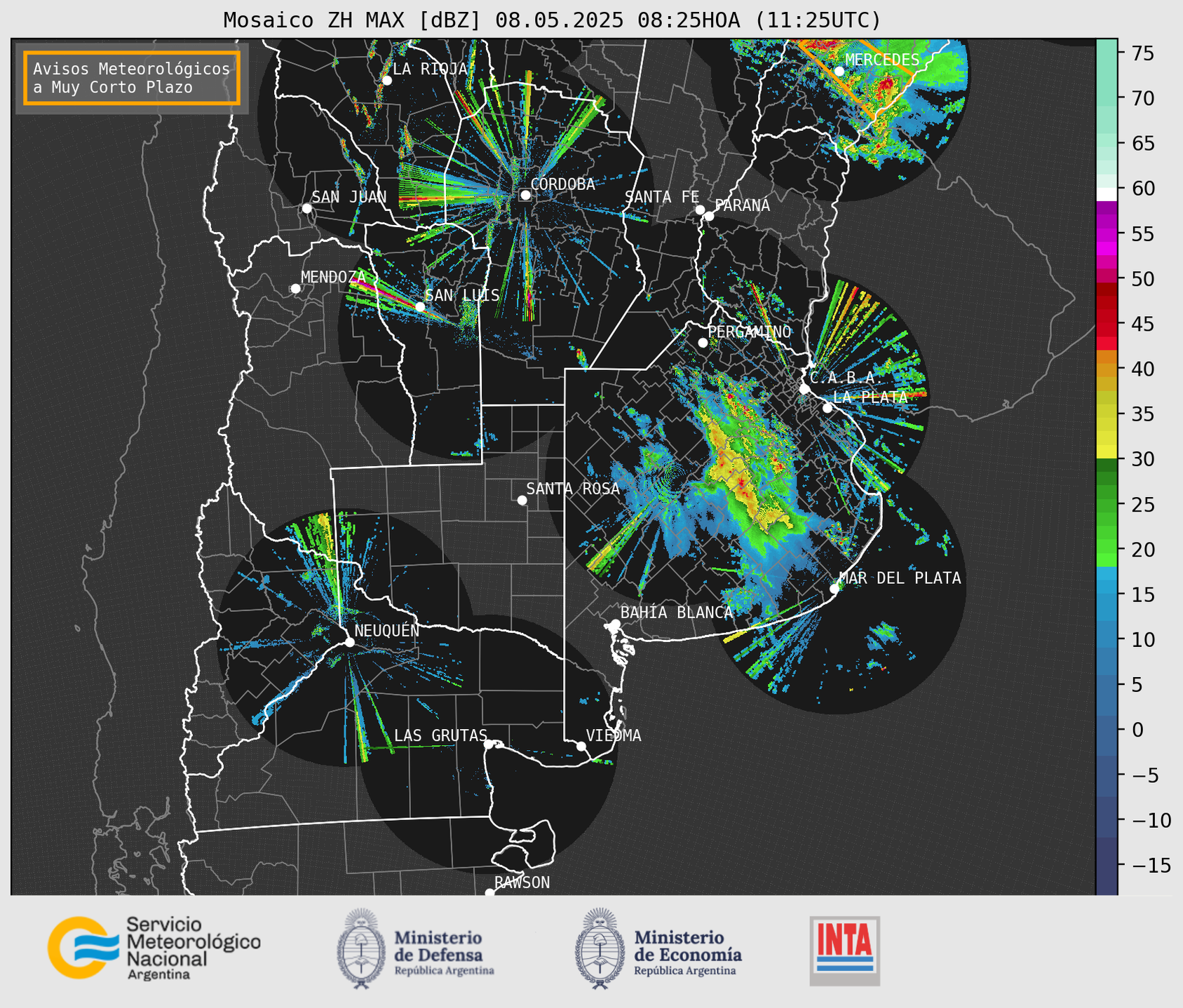This screenshot has height=1008, width=1183.
Task: Click the La Plata city marker dot
Action: tap(827, 408)
